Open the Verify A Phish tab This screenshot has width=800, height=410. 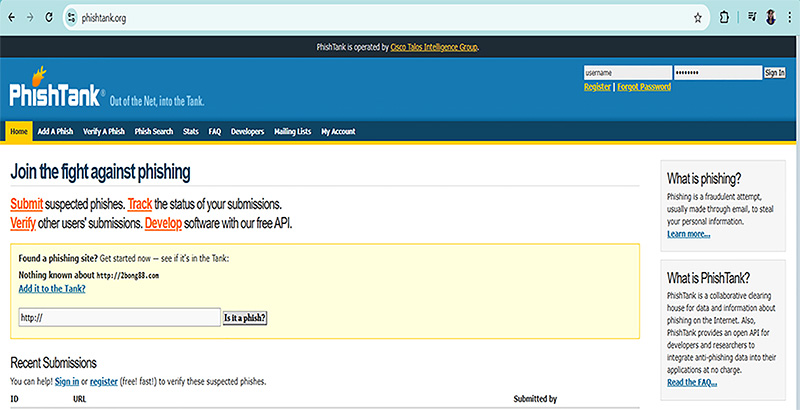click(x=104, y=132)
